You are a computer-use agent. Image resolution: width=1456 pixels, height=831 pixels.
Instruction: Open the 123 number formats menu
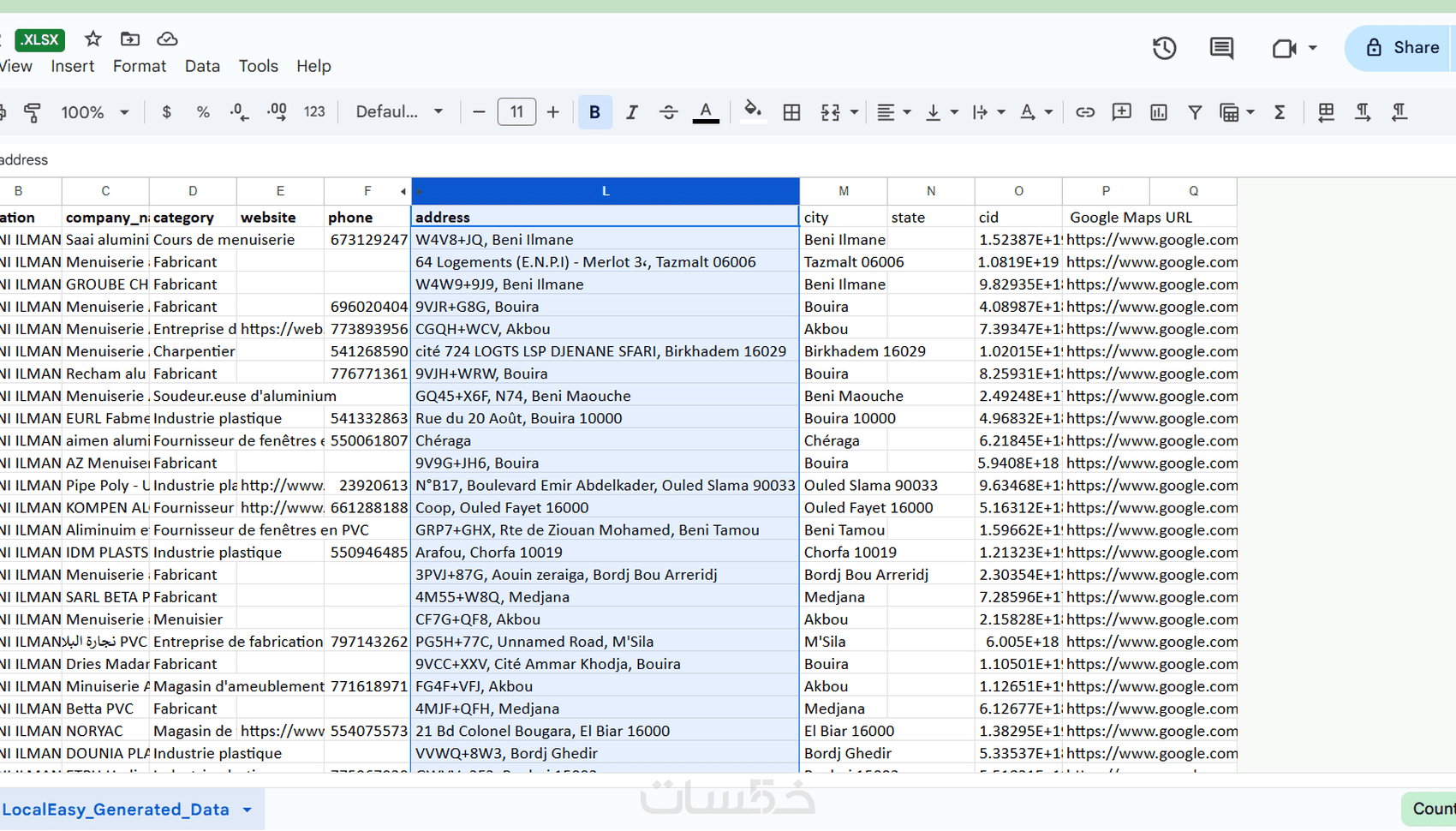tap(314, 112)
